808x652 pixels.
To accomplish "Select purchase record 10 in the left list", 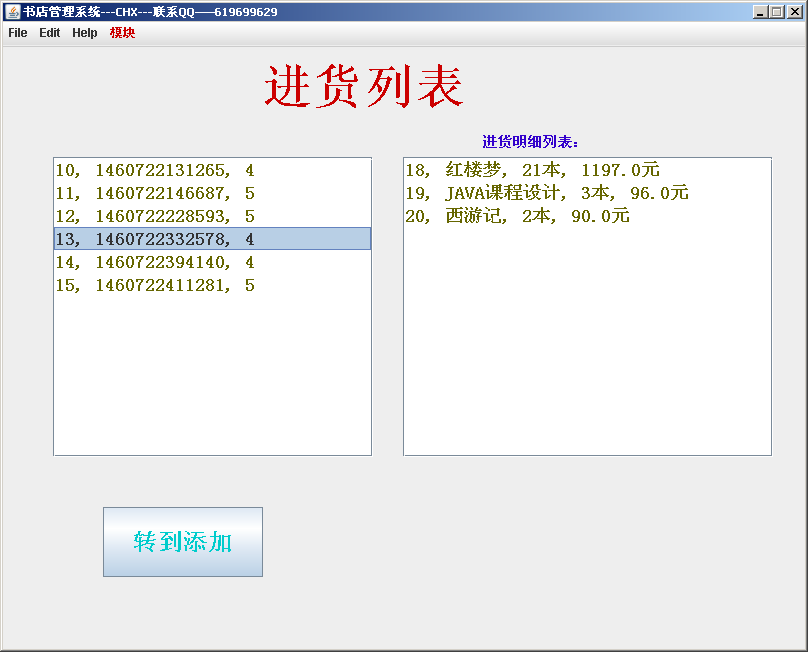I will pyautogui.click(x=155, y=170).
